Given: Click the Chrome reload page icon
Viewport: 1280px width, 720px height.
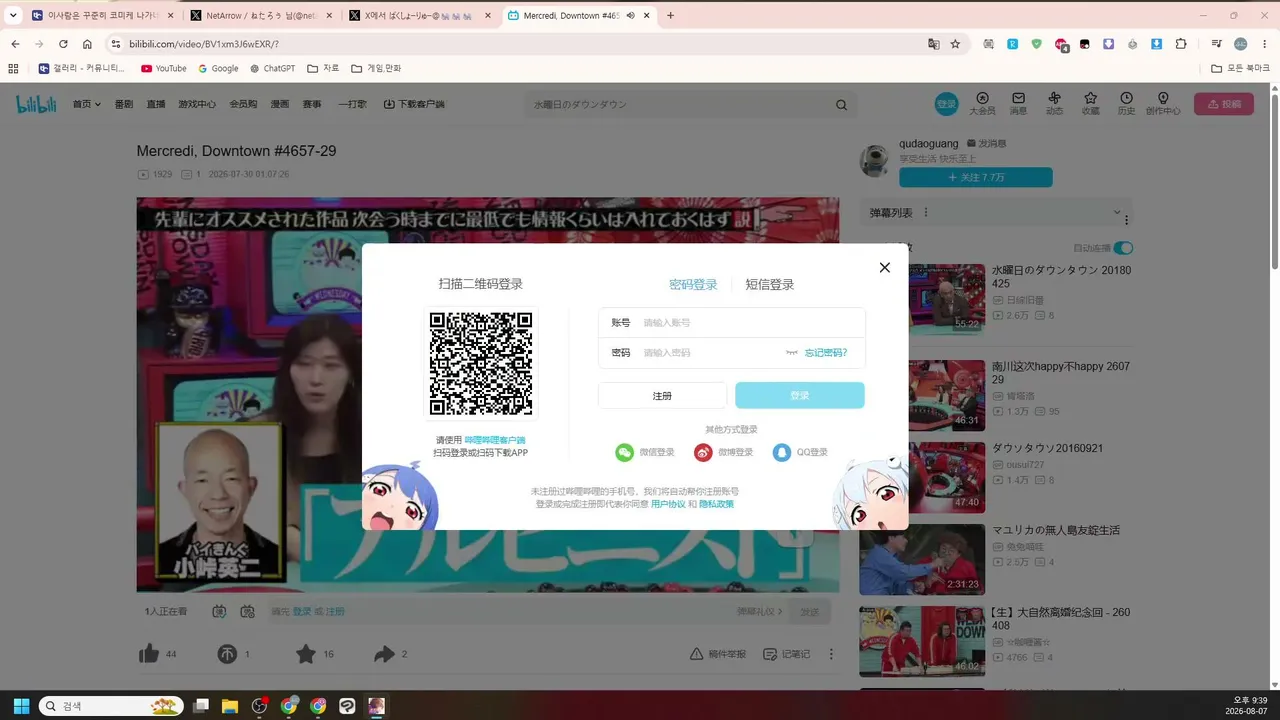Looking at the screenshot, I should (x=63, y=44).
